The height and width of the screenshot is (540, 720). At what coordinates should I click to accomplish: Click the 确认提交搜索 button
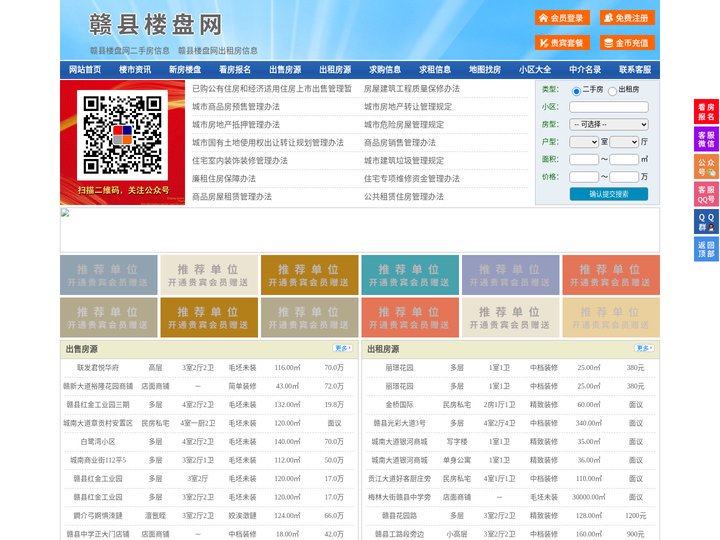(x=609, y=194)
